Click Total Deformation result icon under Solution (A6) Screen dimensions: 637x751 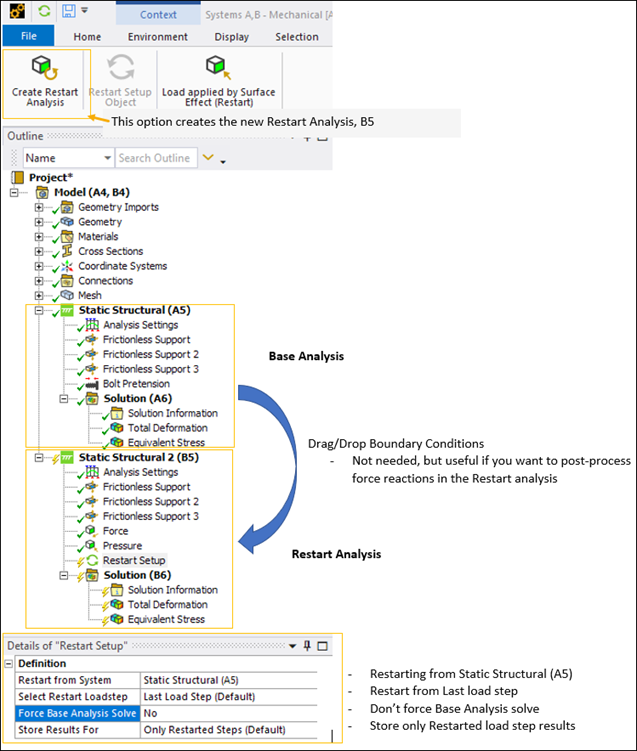pos(117,427)
